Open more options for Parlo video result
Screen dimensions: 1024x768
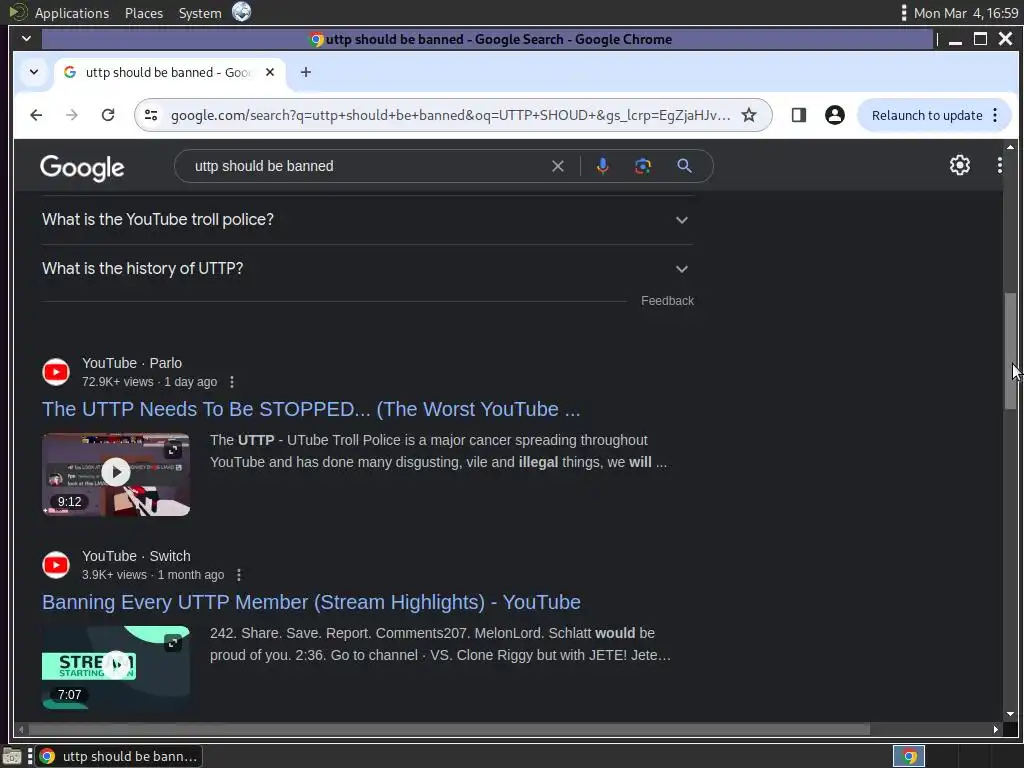tap(232, 382)
